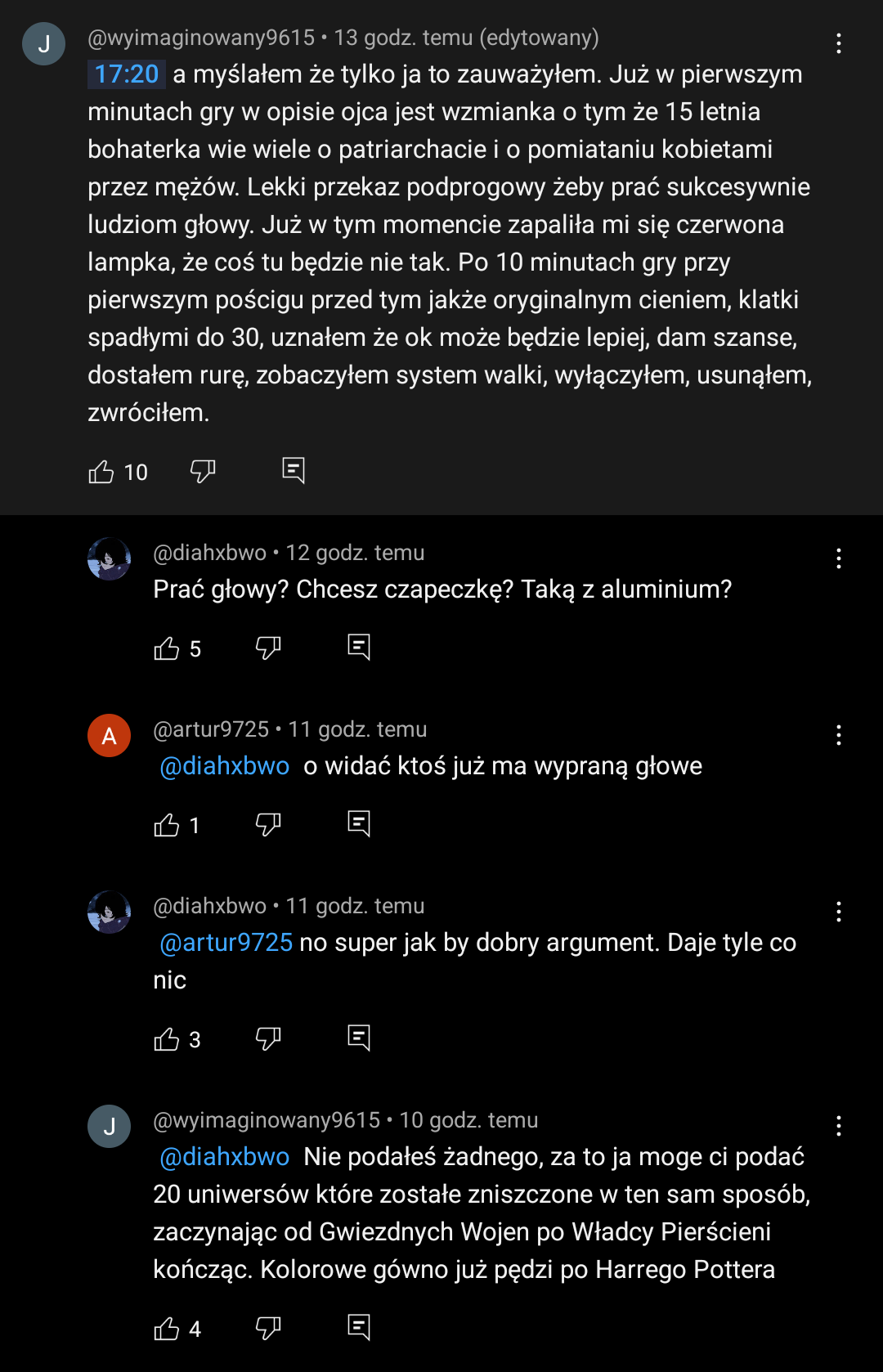Screen dimensions: 883x1372
Task: Like the last reply about Harry Potter
Action: pyautogui.click(x=167, y=1329)
